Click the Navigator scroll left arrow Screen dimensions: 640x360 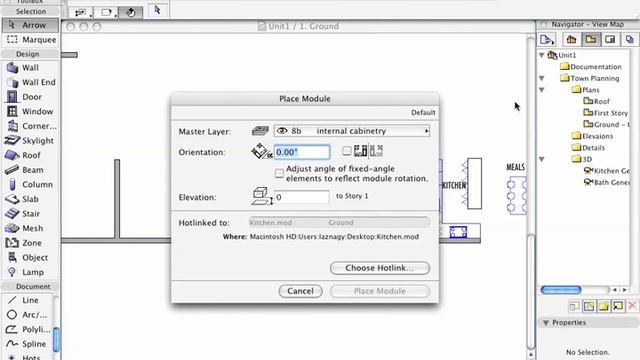[615, 290]
